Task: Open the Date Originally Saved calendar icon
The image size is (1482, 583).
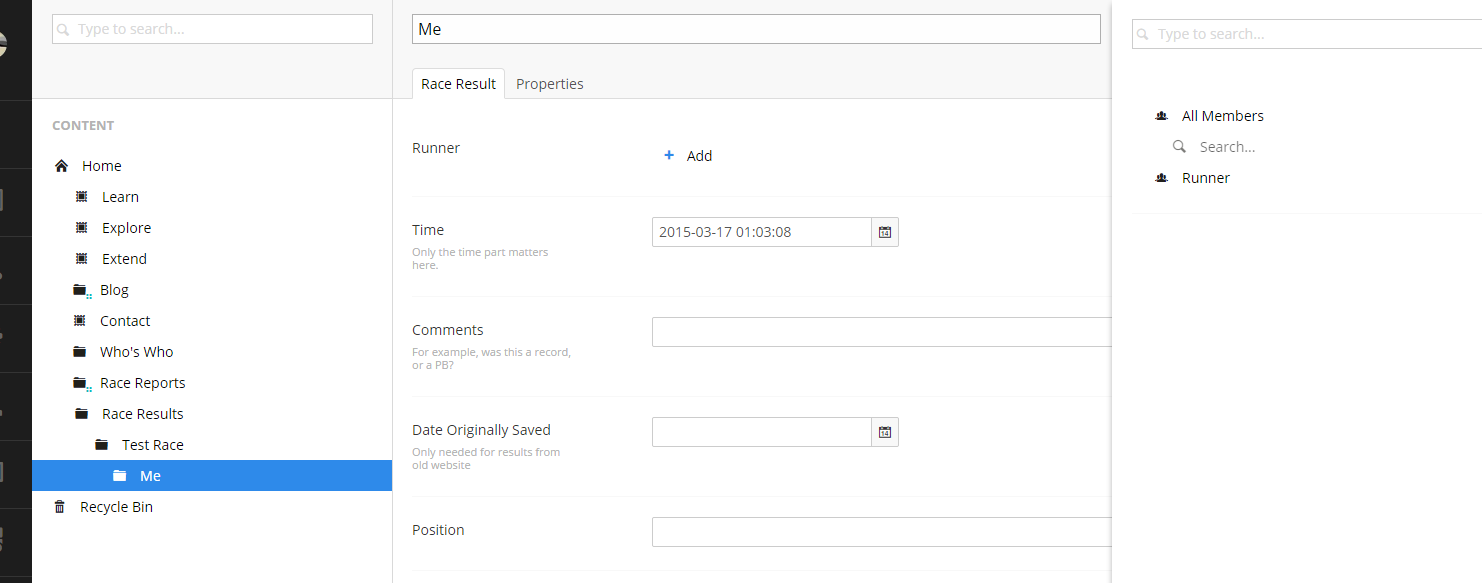Action: click(x=885, y=432)
